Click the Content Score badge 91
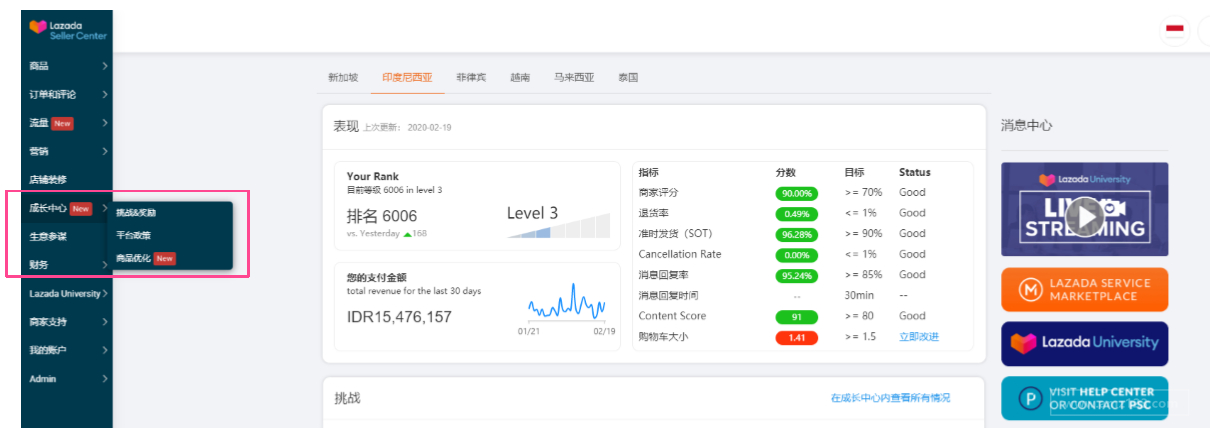The width and height of the screenshot is (1210, 436). click(x=797, y=317)
